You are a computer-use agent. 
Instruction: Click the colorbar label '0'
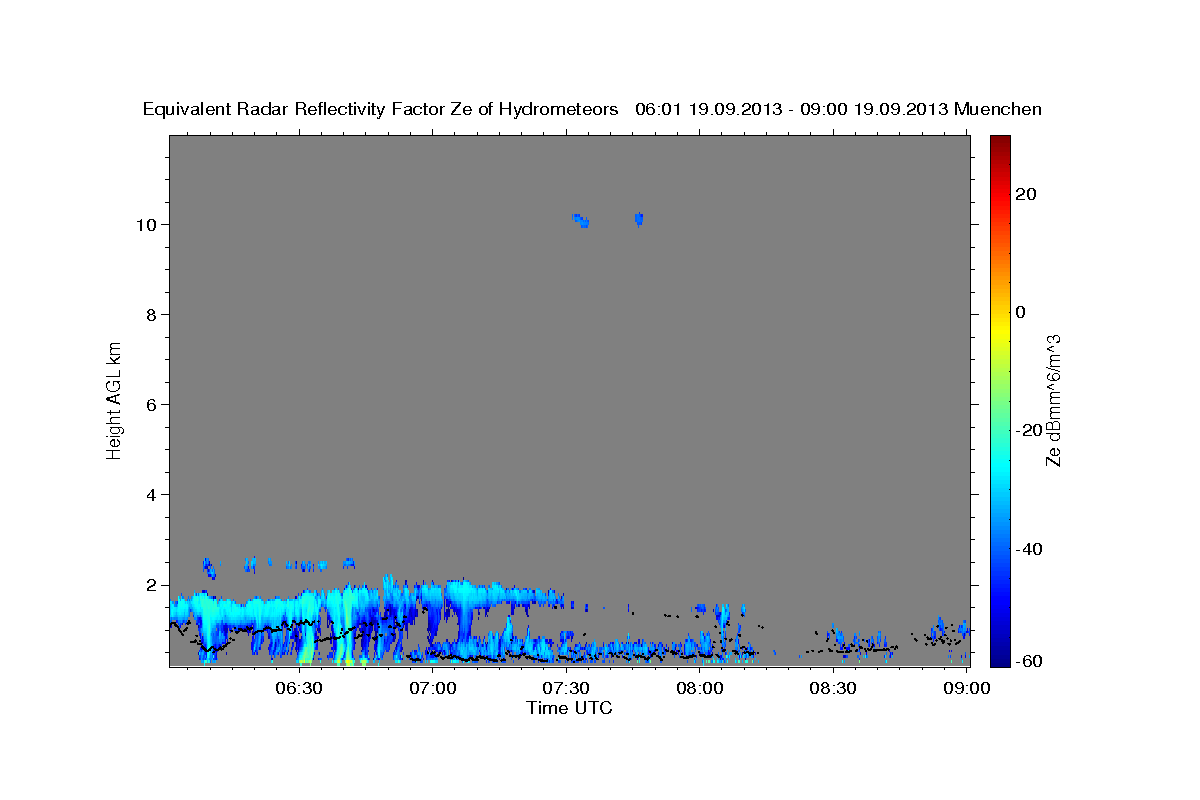click(1021, 312)
